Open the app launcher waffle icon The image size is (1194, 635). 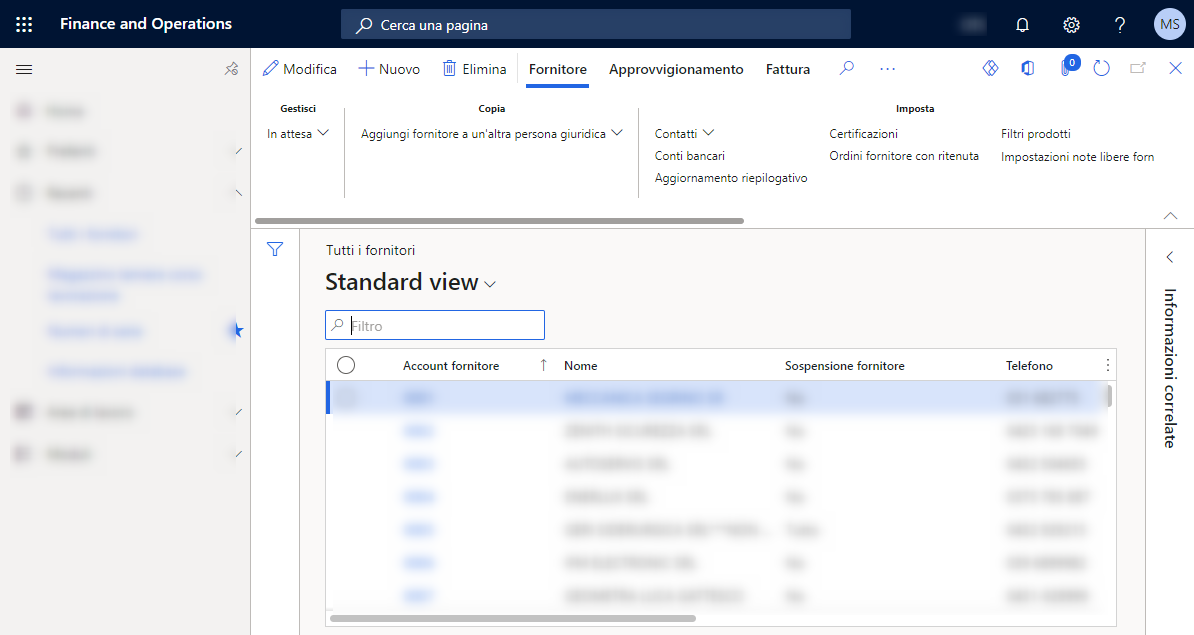(24, 23)
